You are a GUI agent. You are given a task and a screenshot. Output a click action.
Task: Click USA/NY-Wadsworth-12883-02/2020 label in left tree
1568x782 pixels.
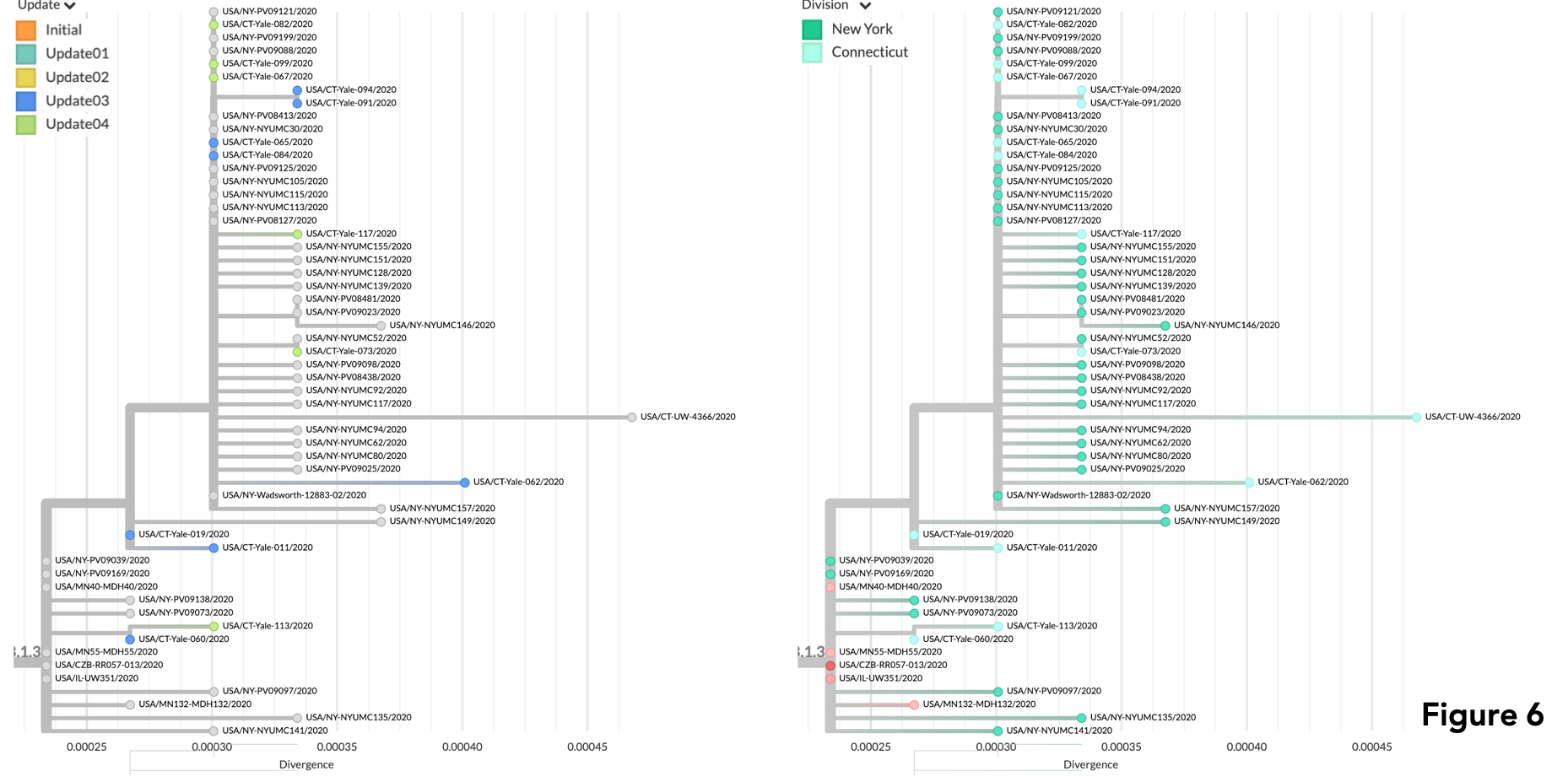click(294, 495)
